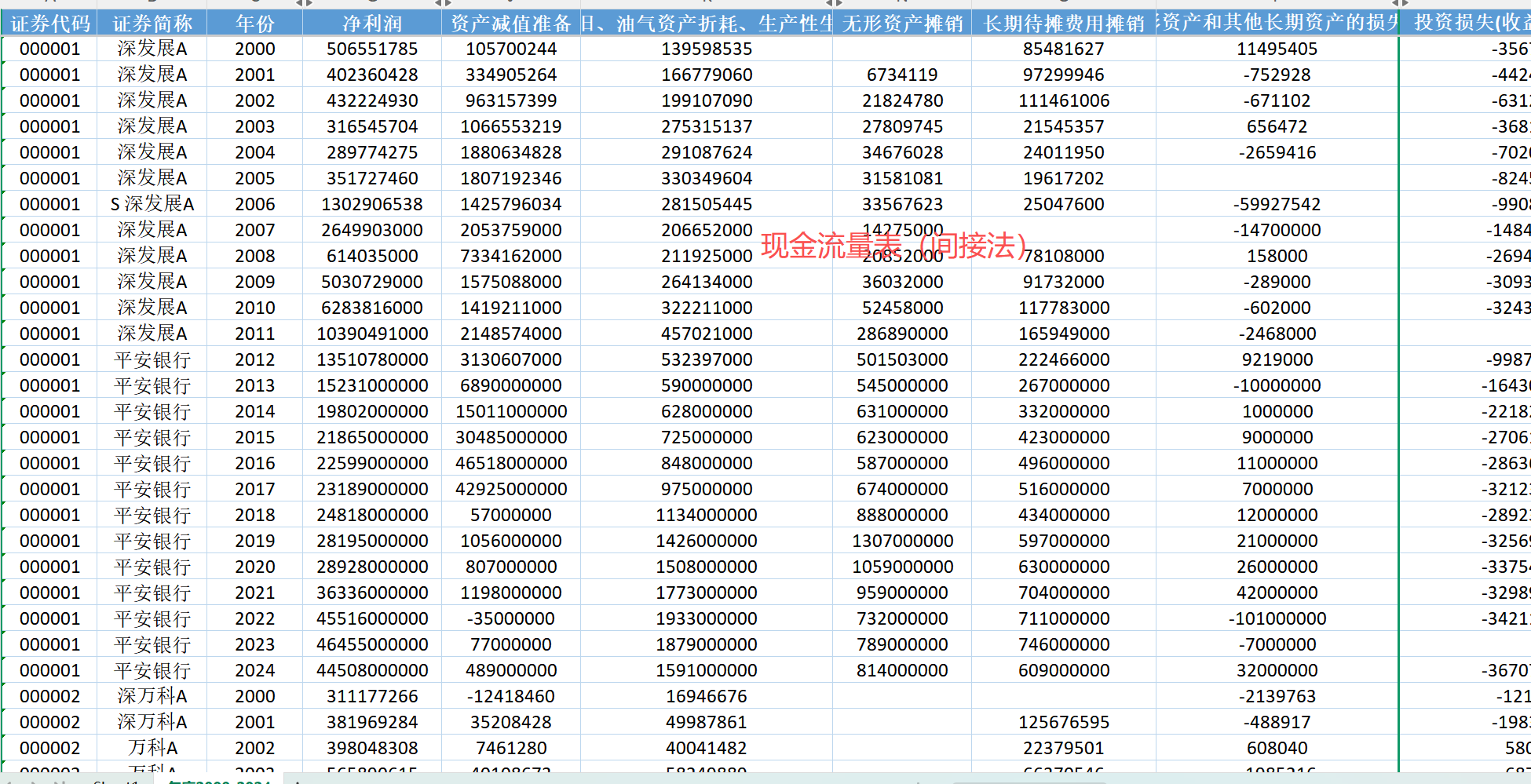Image resolution: width=1531 pixels, height=784 pixels.
Task: Select the cell containing 725000000
Action: (707, 437)
